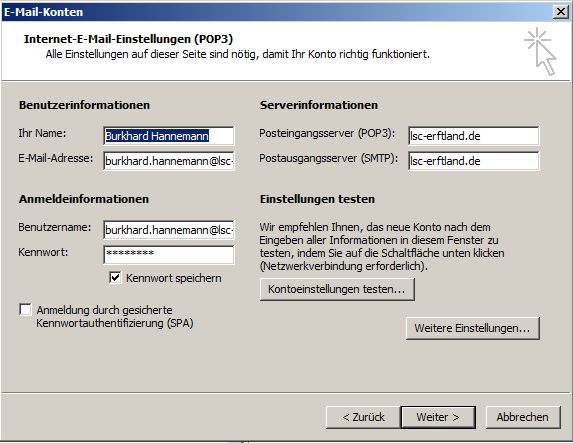Image resolution: width=573 pixels, height=443 pixels.
Task: Click Kontoeinstellungen testen button
Action: pos(337,289)
